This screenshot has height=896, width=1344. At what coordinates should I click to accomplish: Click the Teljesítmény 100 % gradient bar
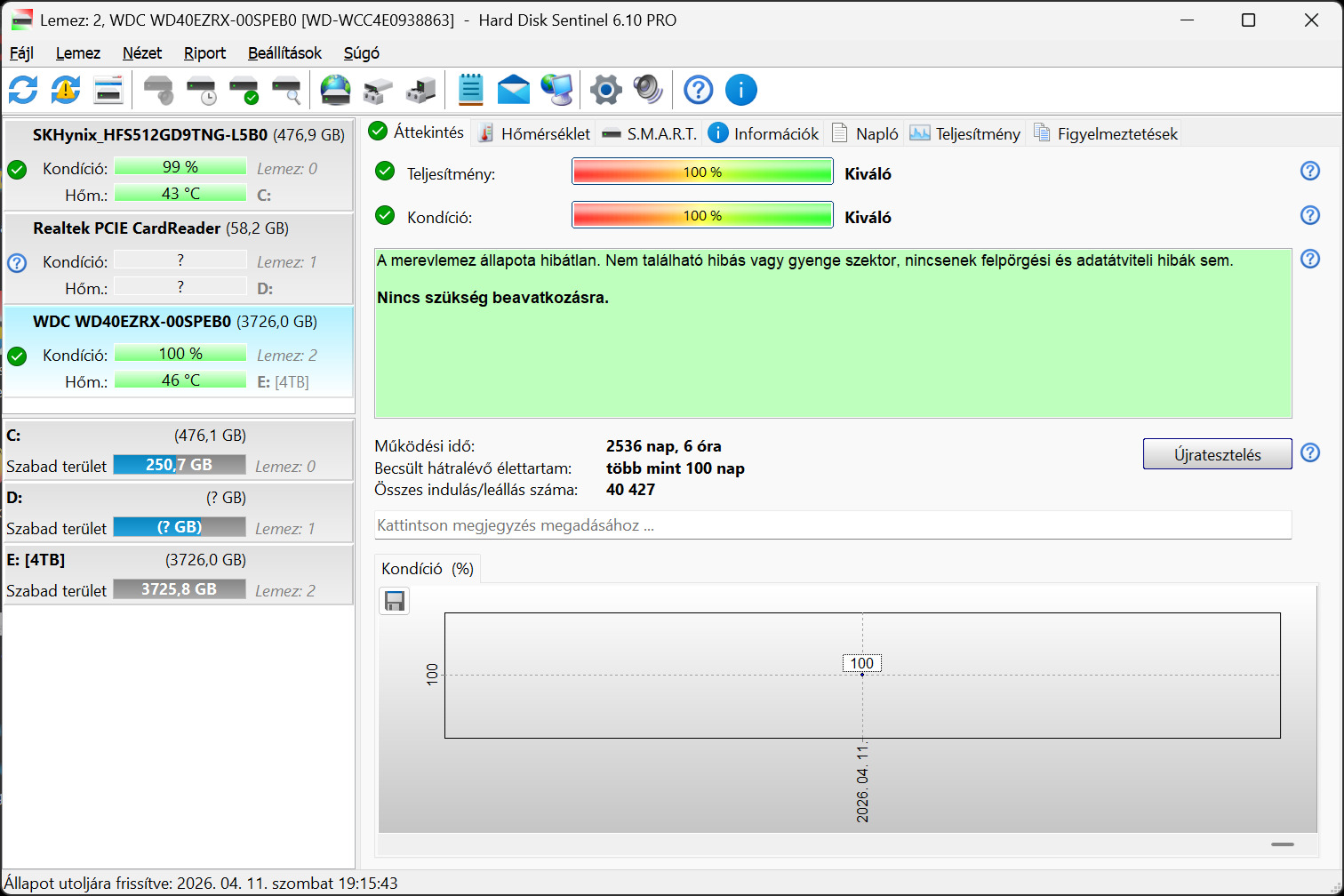[702, 172]
